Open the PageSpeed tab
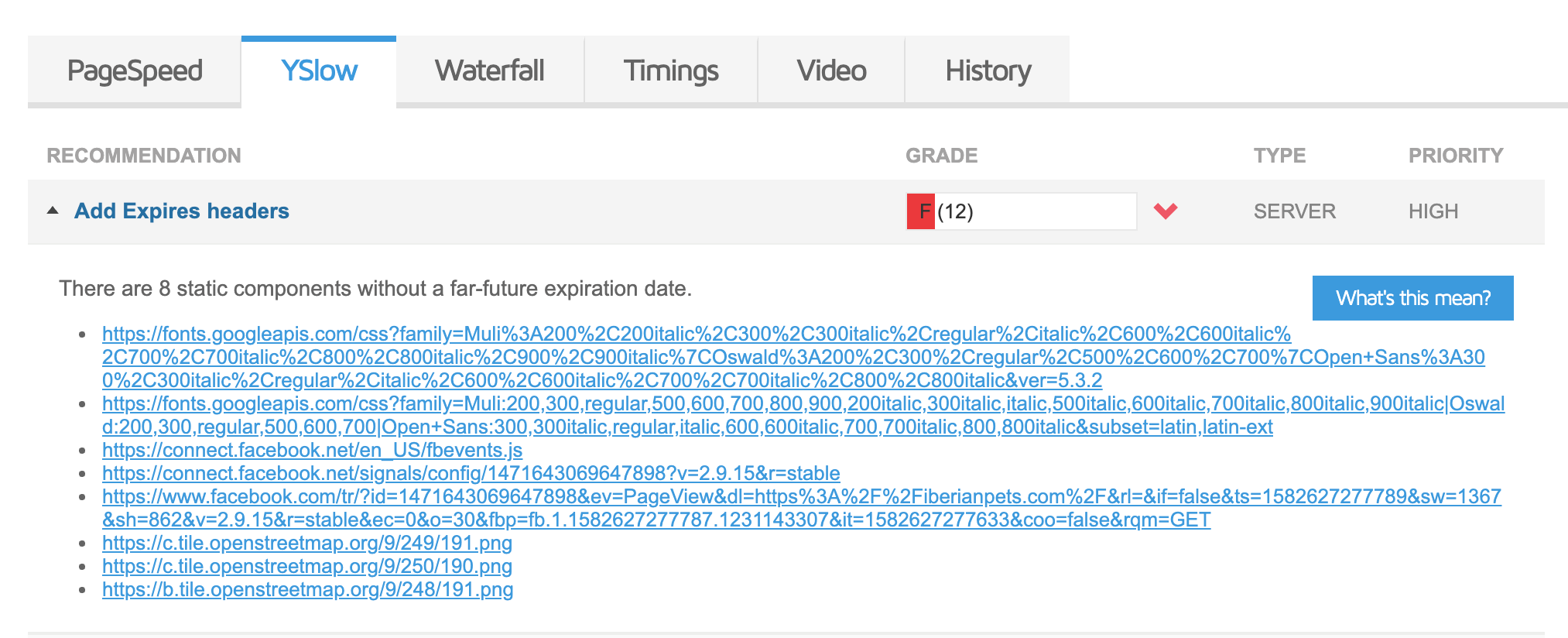Image resolution: width=1568 pixels, height=638 pixels. [135, 70]
